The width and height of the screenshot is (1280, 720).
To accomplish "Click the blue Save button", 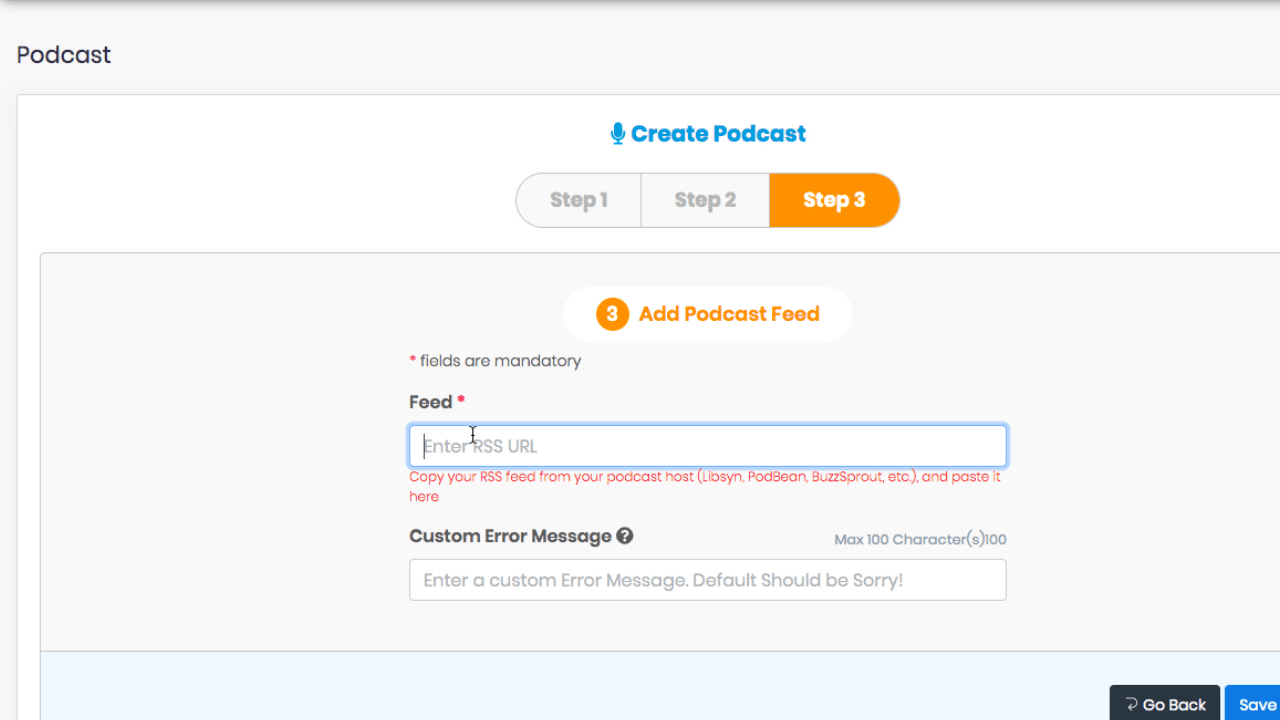I will tap(1253, 704).
